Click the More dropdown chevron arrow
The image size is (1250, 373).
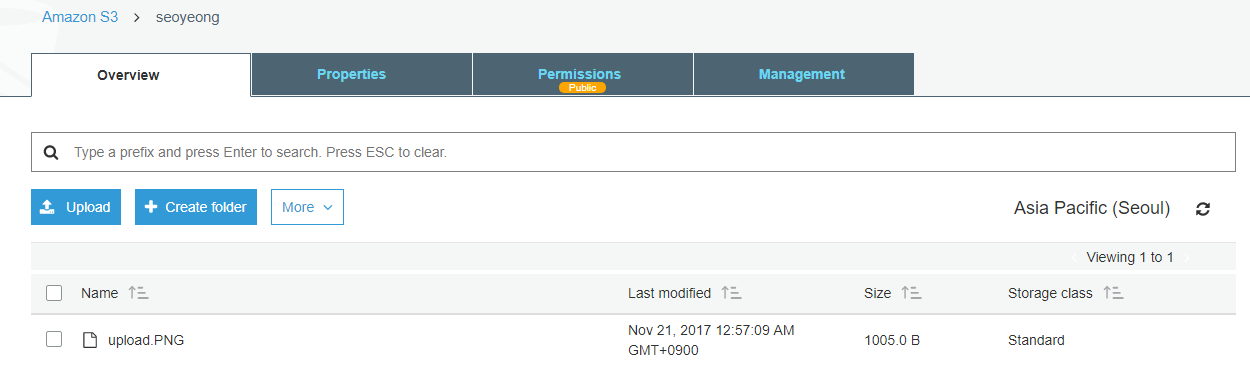(327, 208)
